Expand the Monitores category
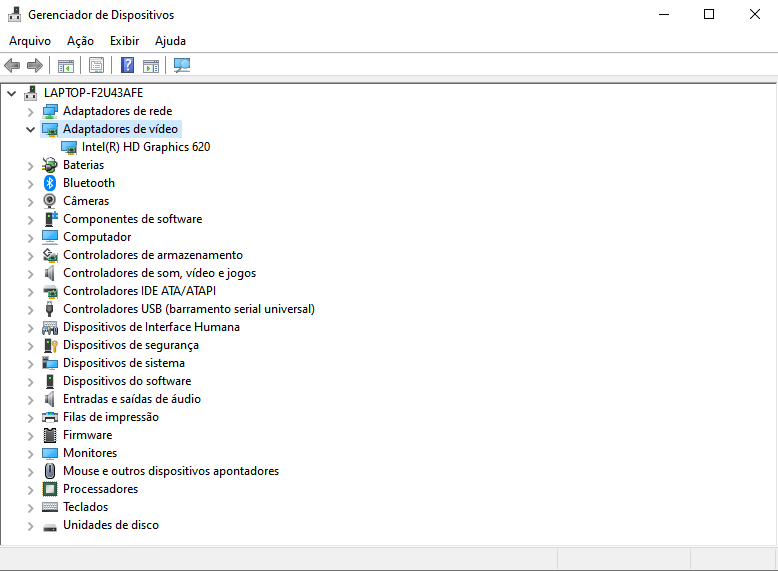778x571 pixels. pyautogui.click(x=31, y=453)
